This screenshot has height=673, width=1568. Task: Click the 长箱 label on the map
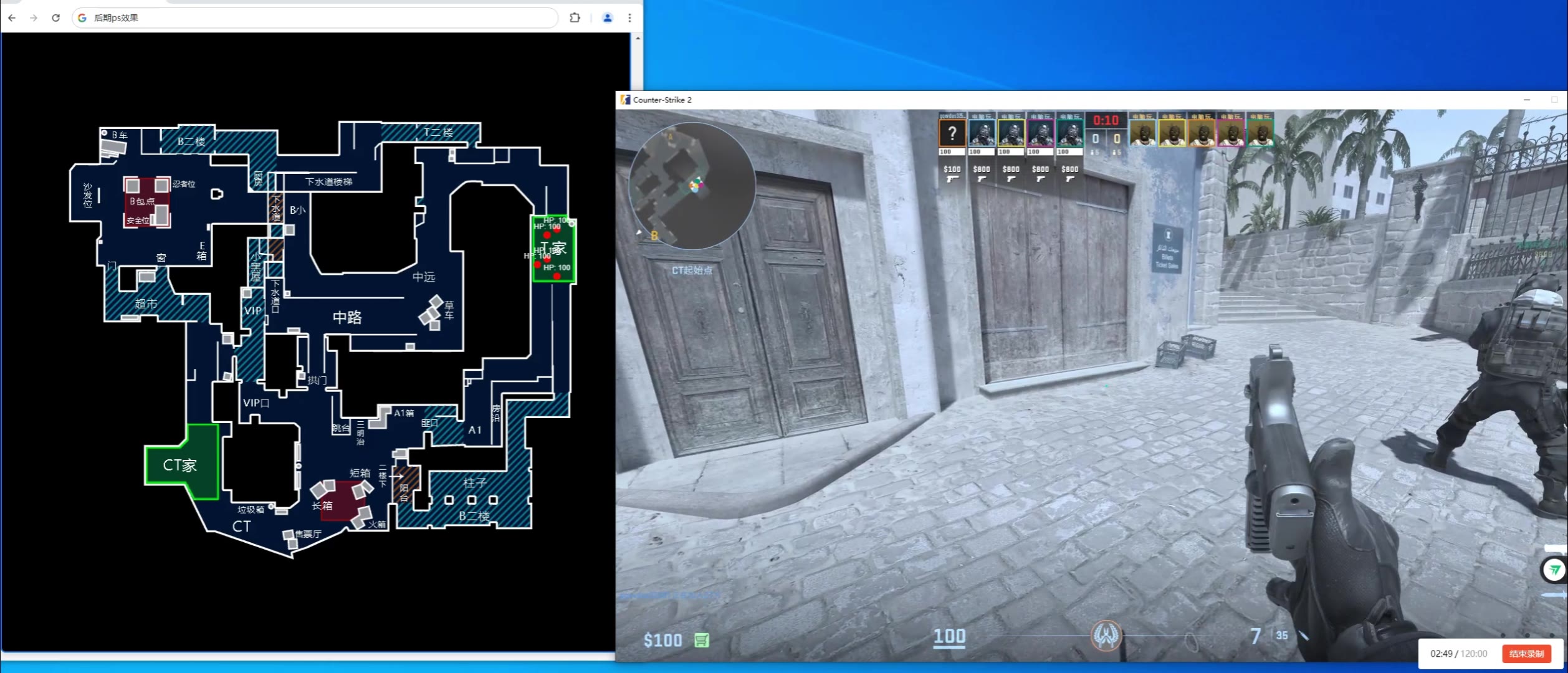(322, 505)
